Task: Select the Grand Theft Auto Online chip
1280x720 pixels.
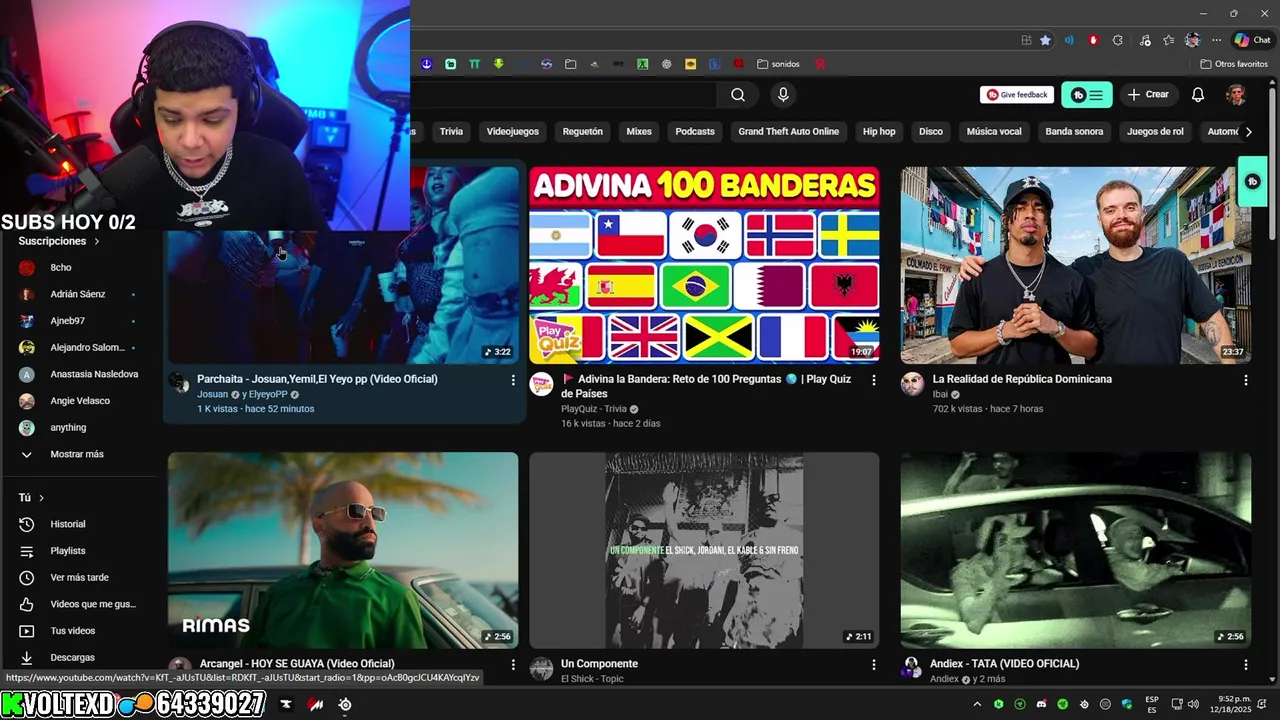Action: click(788, 131)
